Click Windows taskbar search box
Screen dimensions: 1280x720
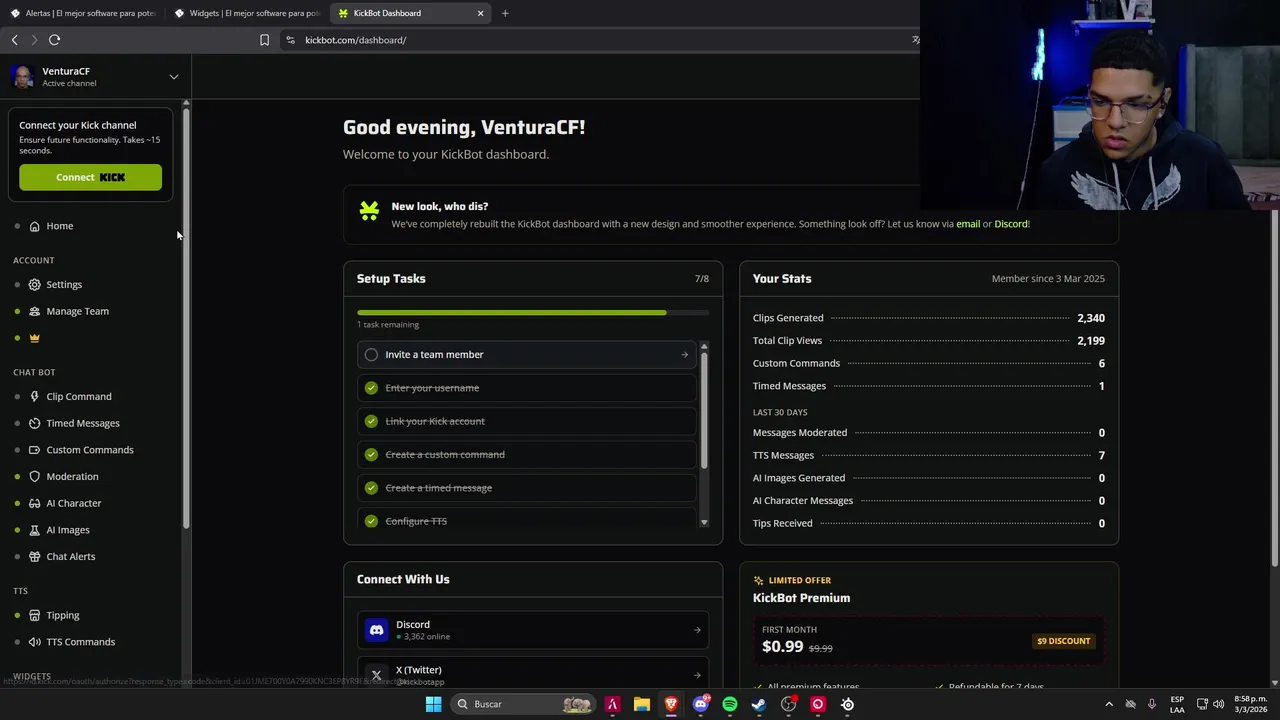coord(524,704)
